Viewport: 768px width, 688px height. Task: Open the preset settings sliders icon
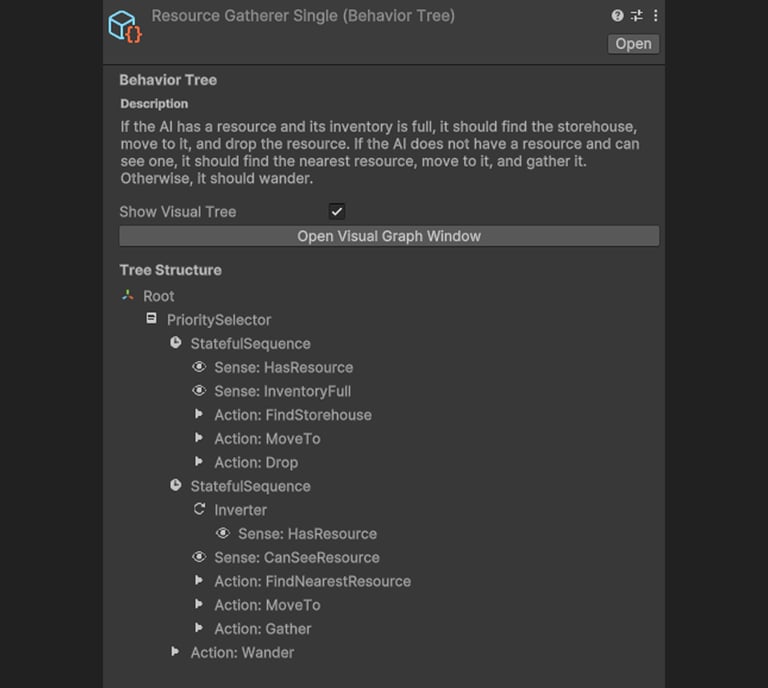(x=636, y=16)
